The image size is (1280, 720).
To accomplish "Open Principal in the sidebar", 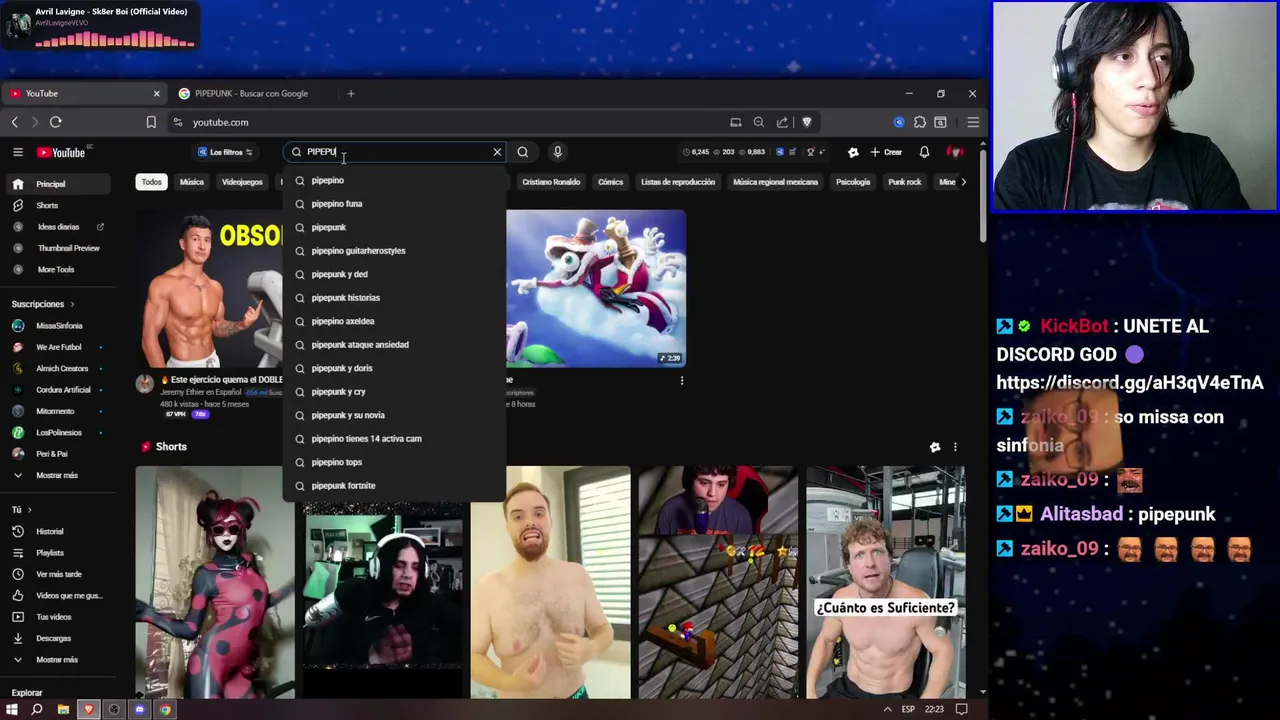I will (x=57, y=184).
